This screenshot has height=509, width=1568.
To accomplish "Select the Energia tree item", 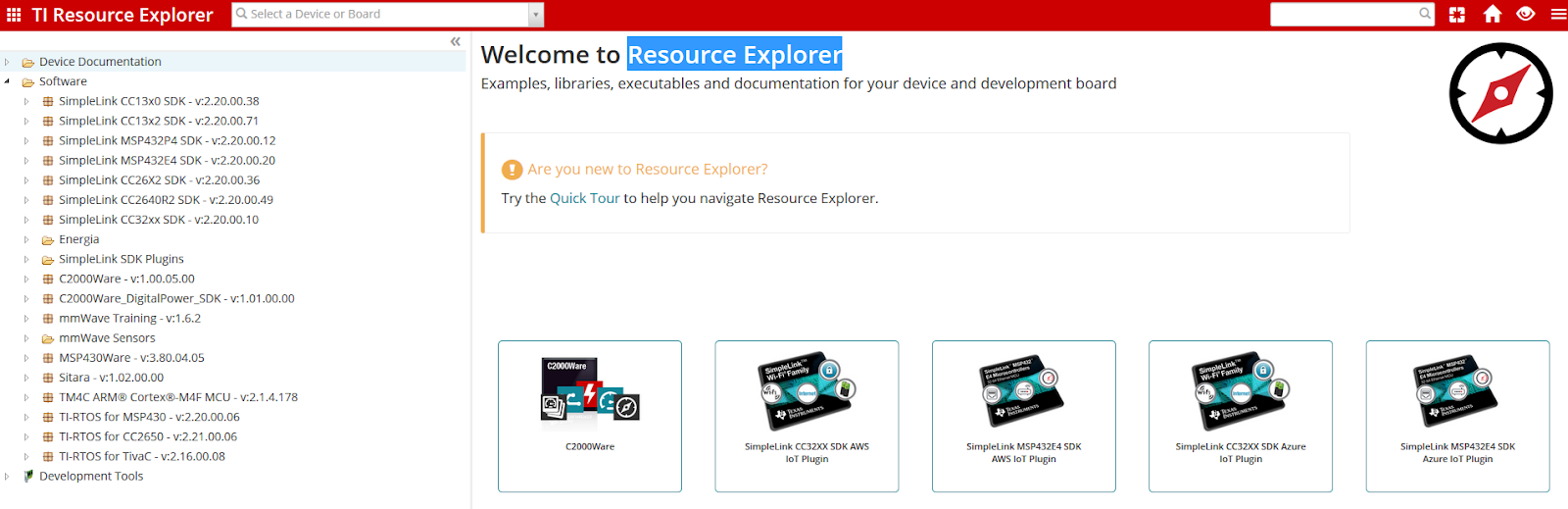I will pyautogui.click(x=78, y=240).
